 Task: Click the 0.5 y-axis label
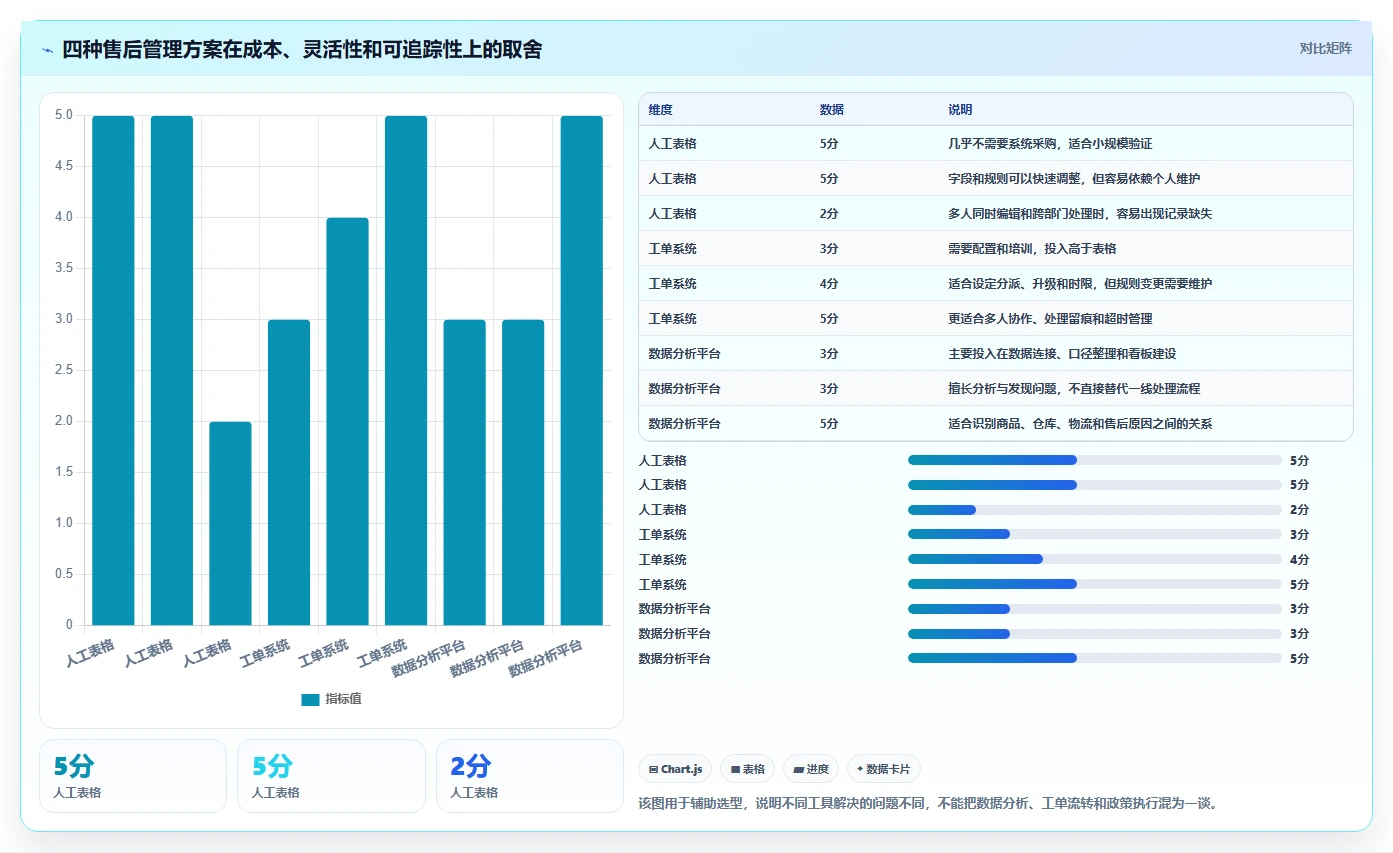[63, 574]
